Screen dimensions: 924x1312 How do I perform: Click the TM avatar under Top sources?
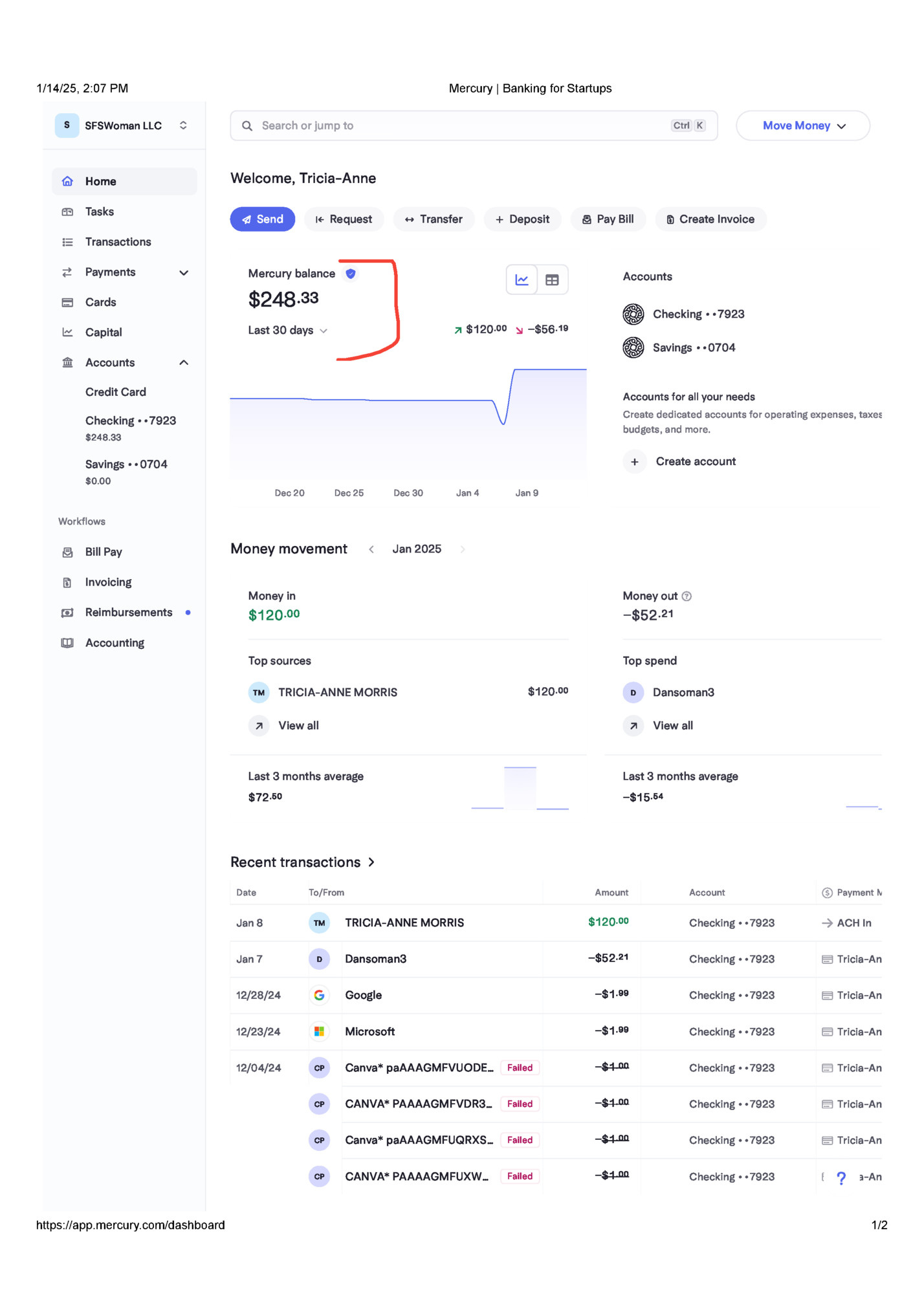coord(259,692)
